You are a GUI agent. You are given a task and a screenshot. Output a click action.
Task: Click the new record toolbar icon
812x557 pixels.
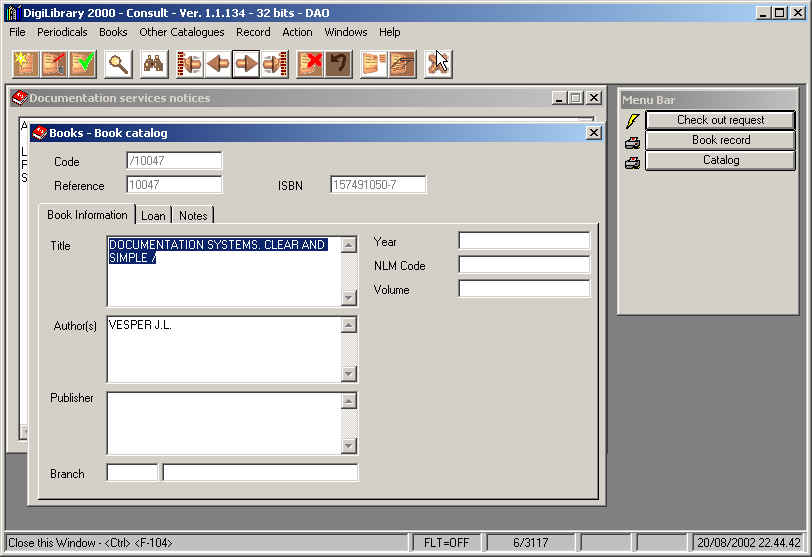click(x=25, y=64)
